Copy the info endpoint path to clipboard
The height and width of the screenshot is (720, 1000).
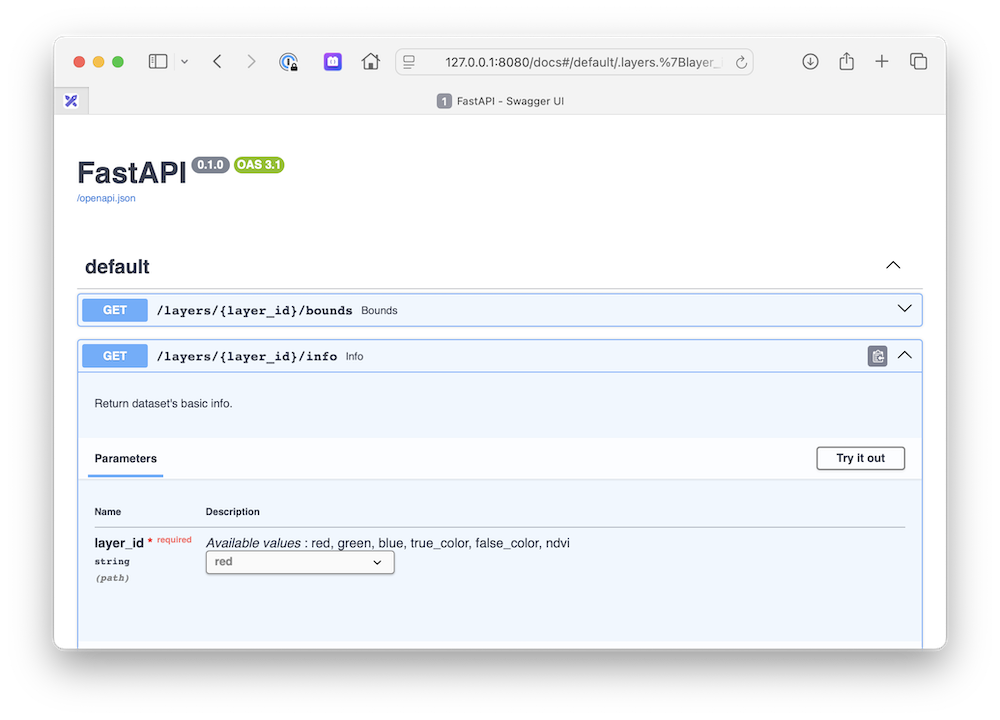[878, 356]
